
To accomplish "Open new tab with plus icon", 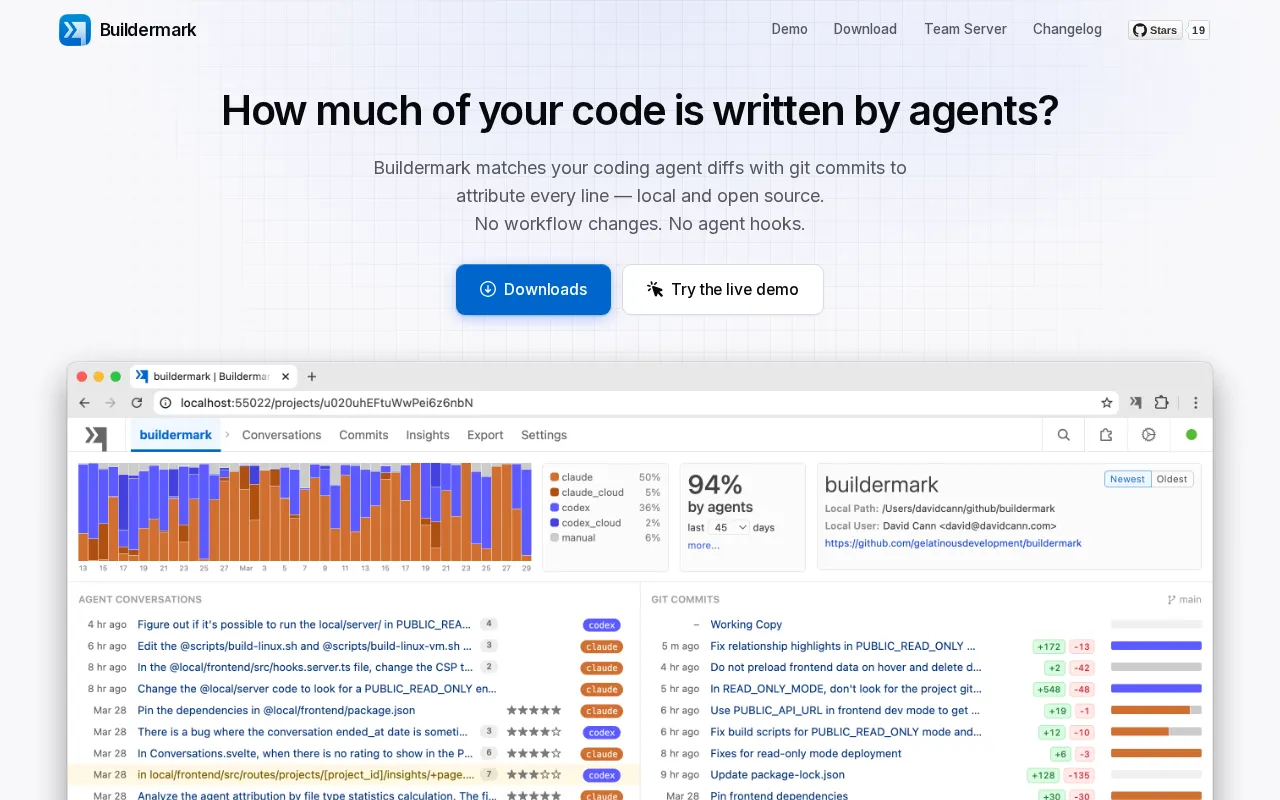I will coord(312,376).
